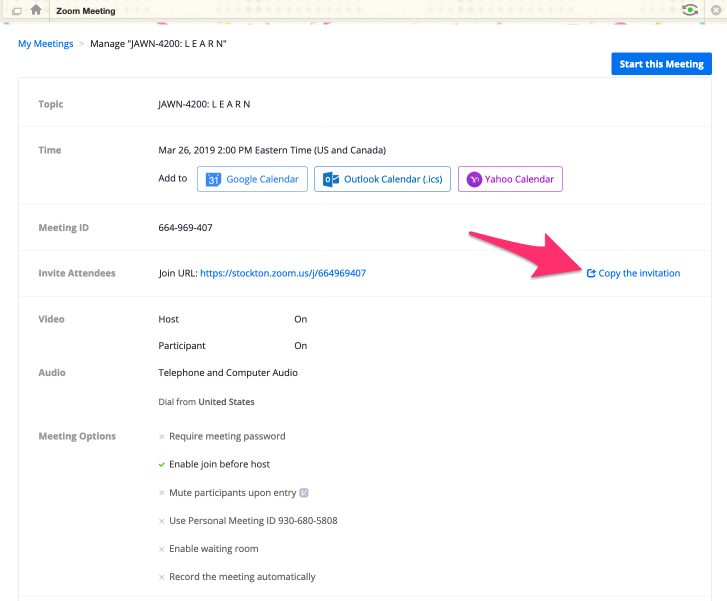This screenshot has height=601, width=727.
Task: Click 'Enable waiting room' option text
Action: [x=214, y=549]
